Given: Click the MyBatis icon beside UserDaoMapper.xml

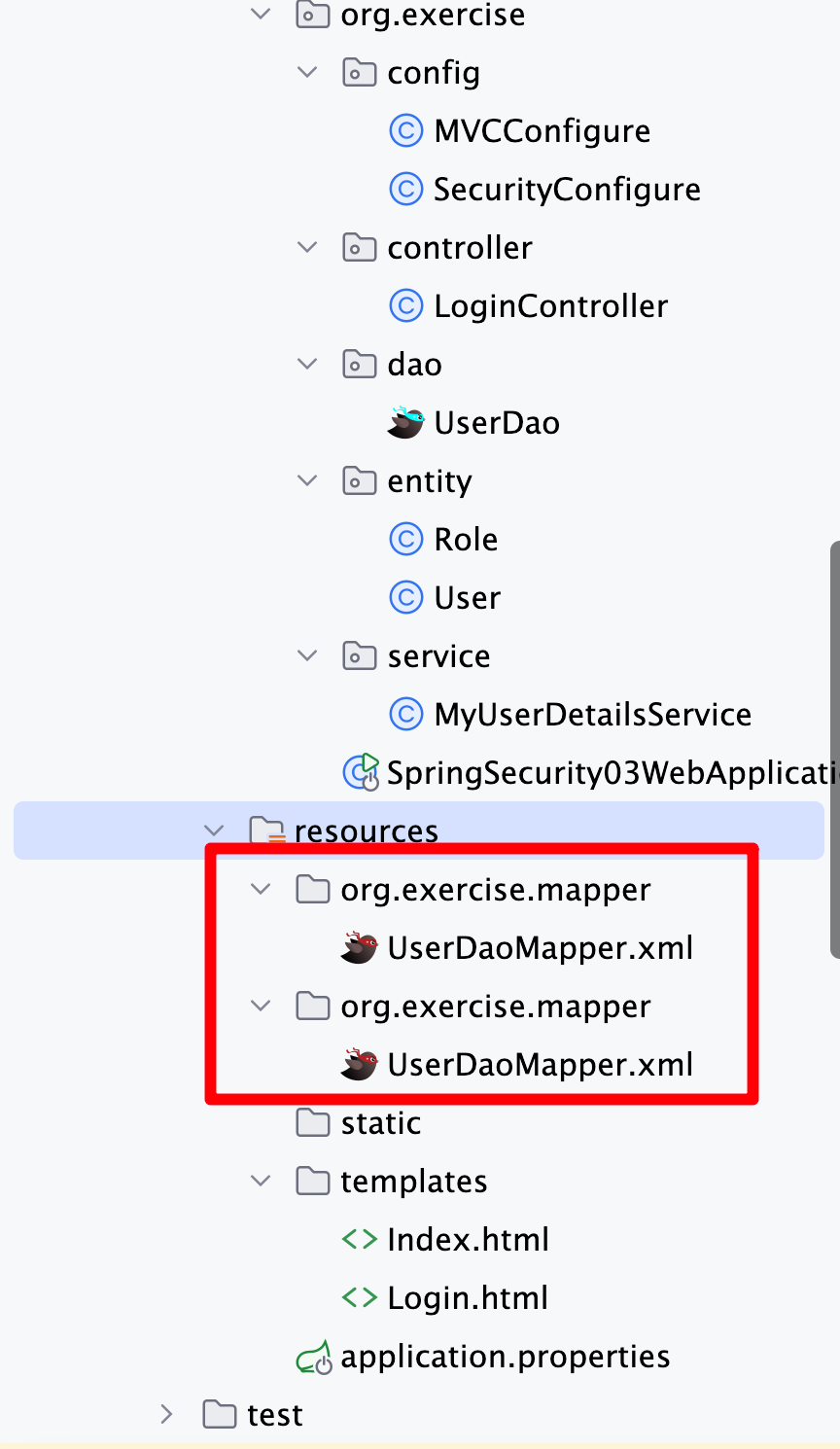Looking at the screenshot, I should 359,947.
